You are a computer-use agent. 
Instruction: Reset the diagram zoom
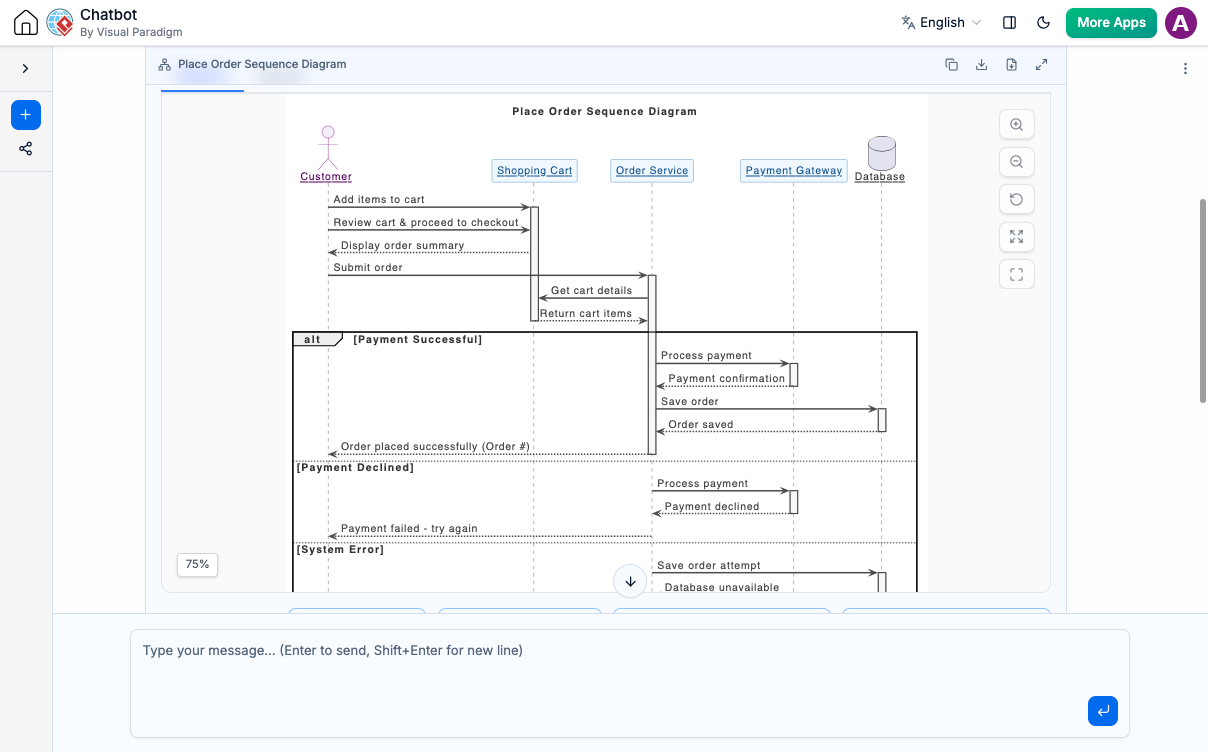(x=1016, y=199)
